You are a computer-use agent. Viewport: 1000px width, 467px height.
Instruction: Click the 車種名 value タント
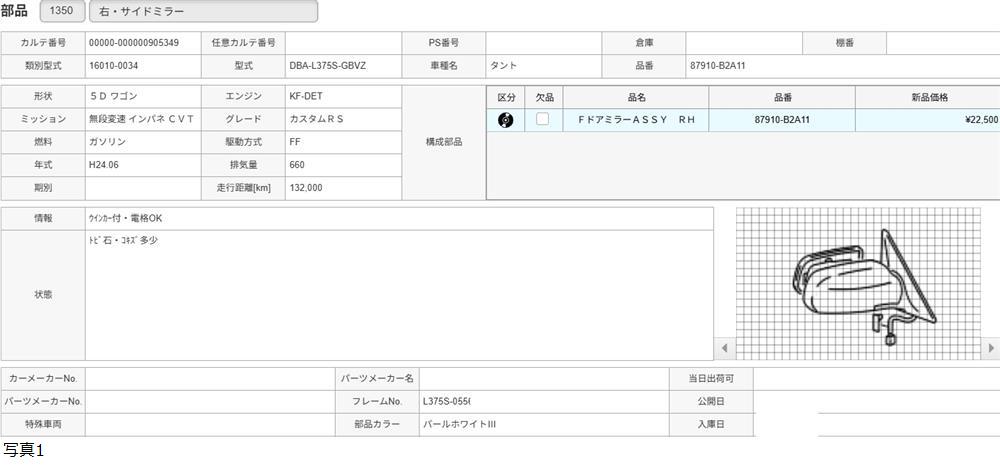[x=543, y=66]
